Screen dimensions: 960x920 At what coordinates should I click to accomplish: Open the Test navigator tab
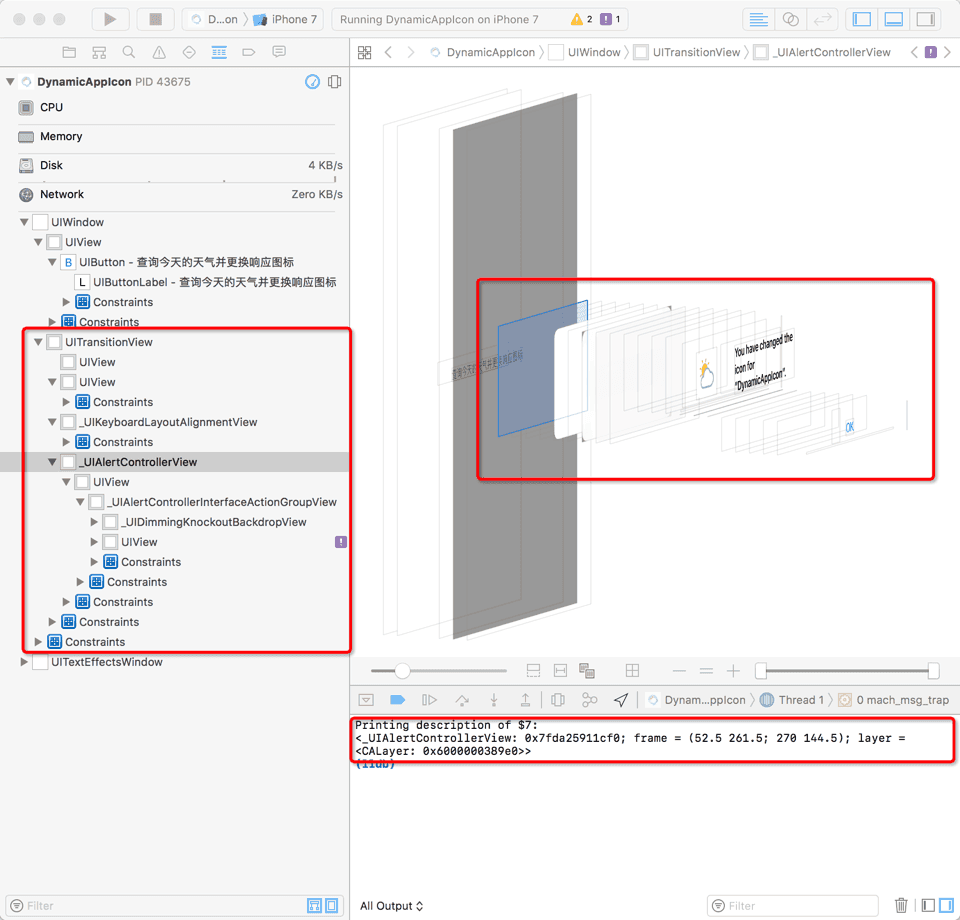(189, 52)
